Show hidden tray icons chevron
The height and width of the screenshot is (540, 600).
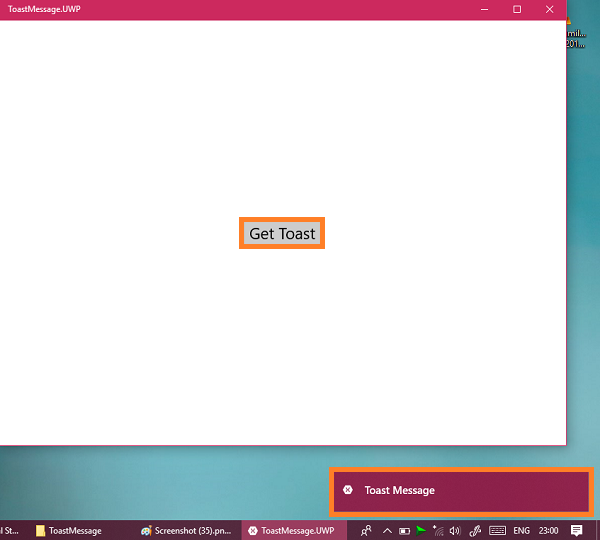click(387, 531)
